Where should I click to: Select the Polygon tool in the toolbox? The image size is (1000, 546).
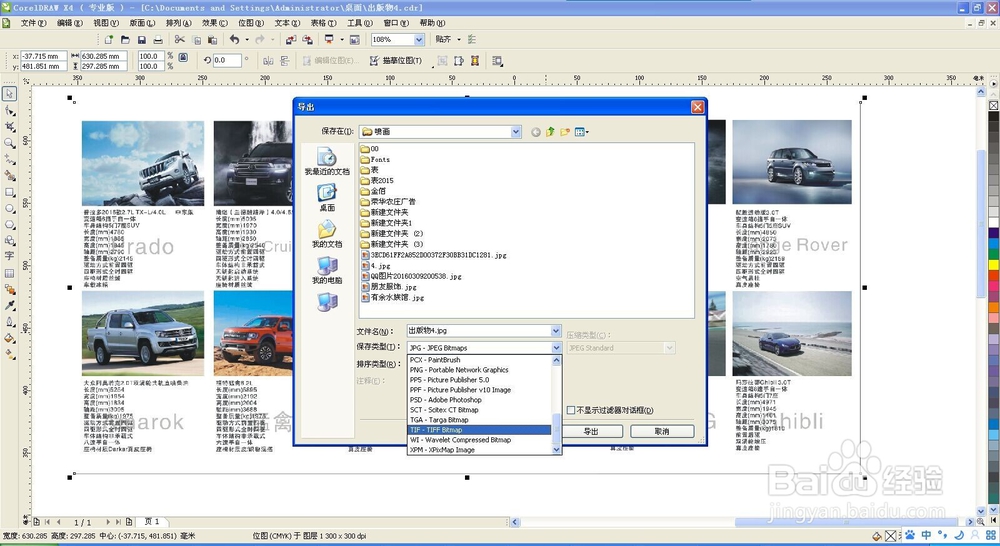[10, 225]
